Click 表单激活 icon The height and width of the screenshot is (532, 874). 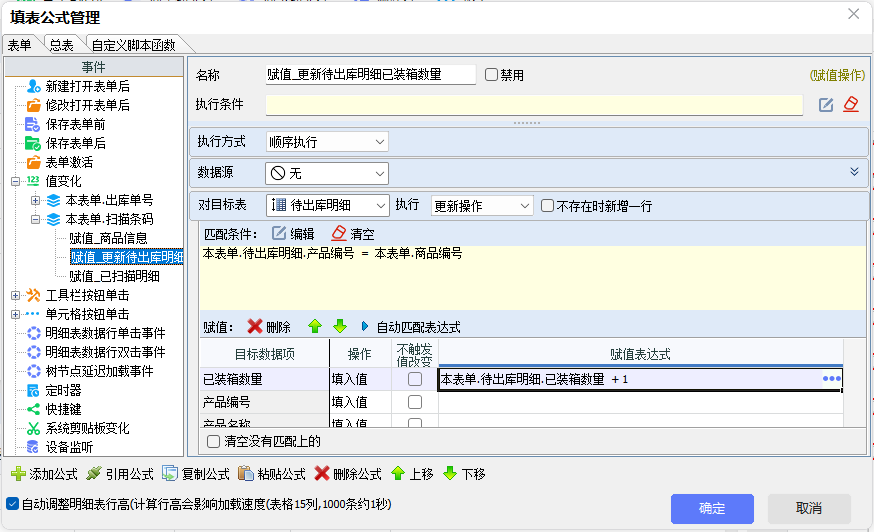click(33, 162)
